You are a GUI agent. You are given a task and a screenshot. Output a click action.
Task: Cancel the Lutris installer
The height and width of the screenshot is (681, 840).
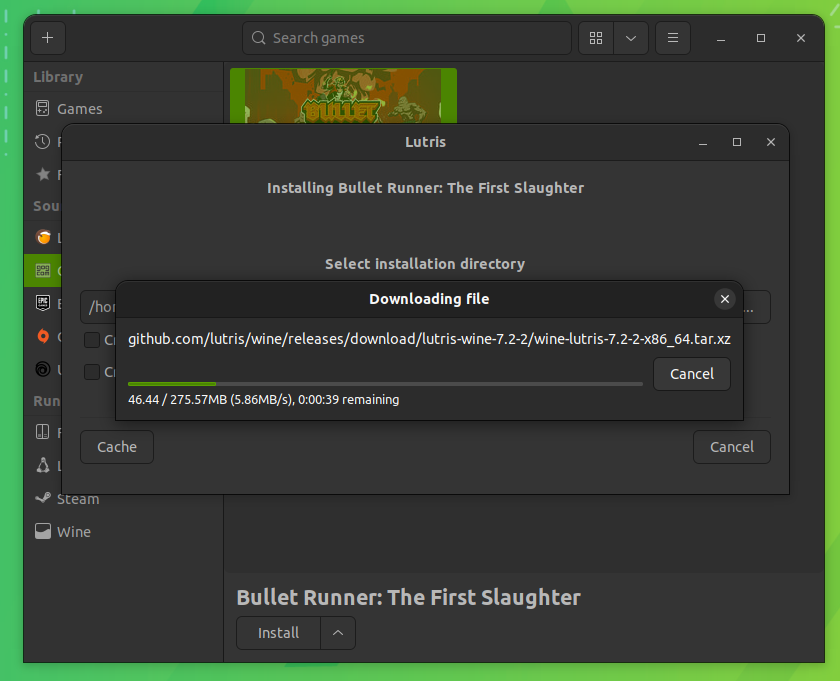732,447
